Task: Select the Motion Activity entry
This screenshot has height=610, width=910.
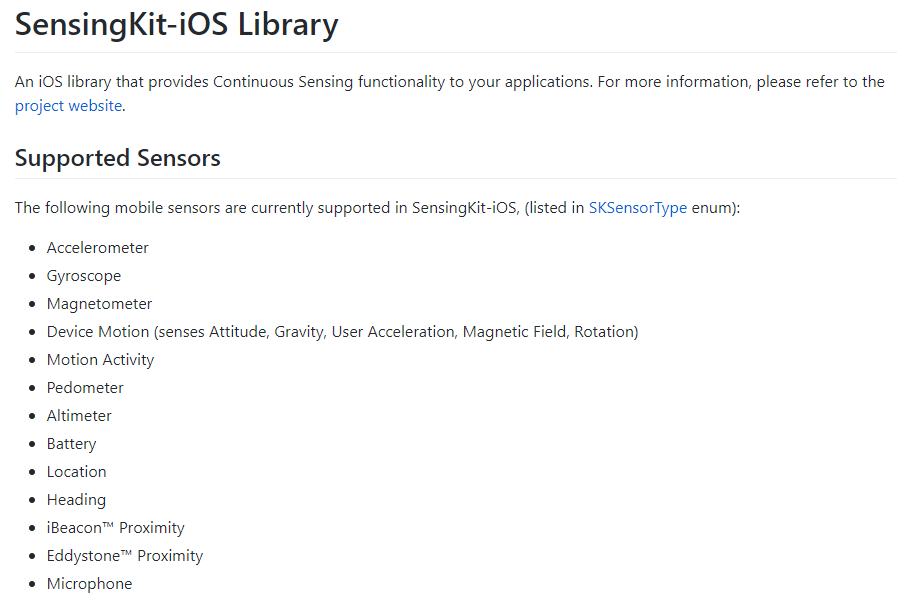Action: pos(101,360)
